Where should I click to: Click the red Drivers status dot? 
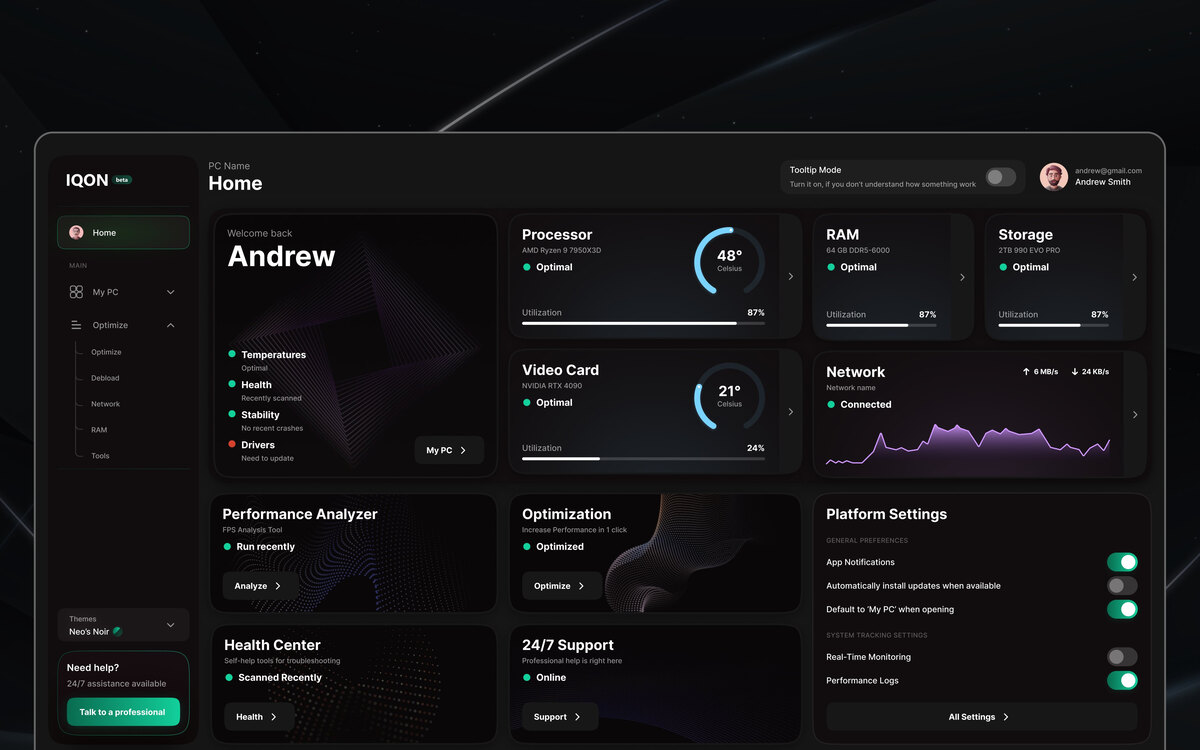click(x=232, y=444)
